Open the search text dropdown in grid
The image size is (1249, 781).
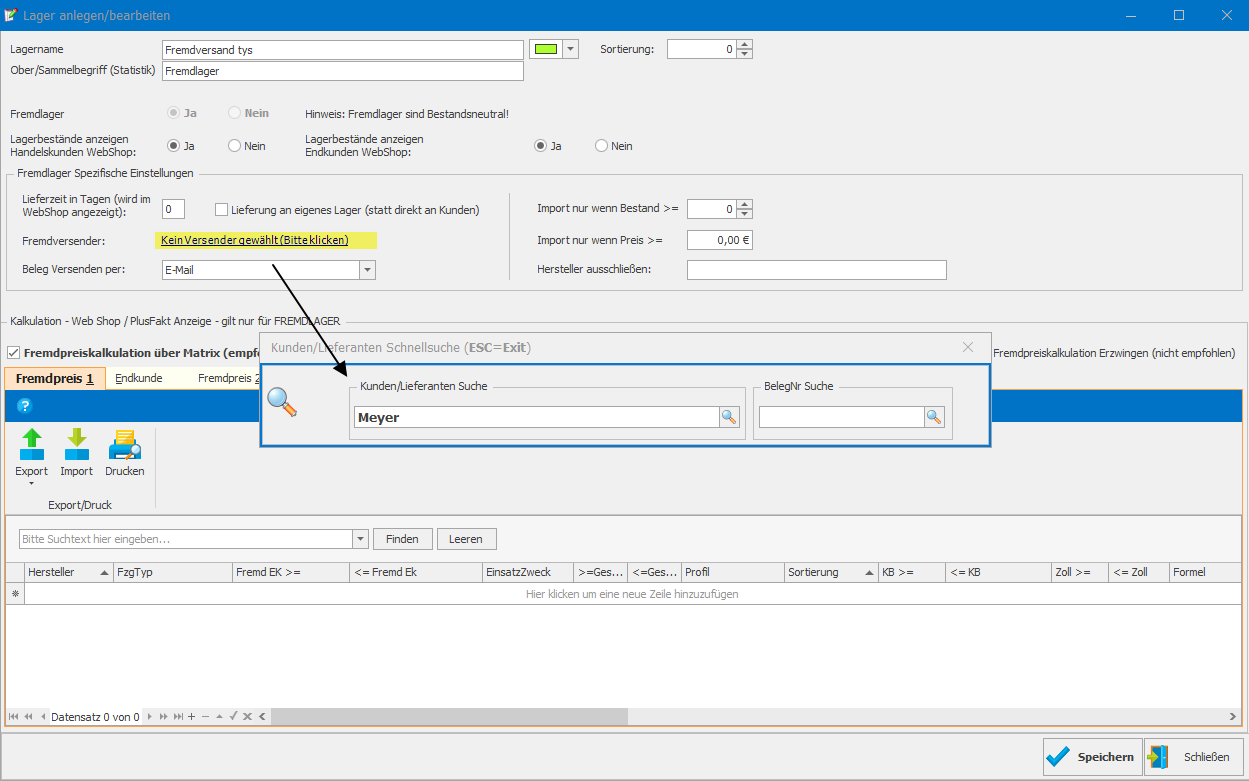coord(360,539)
